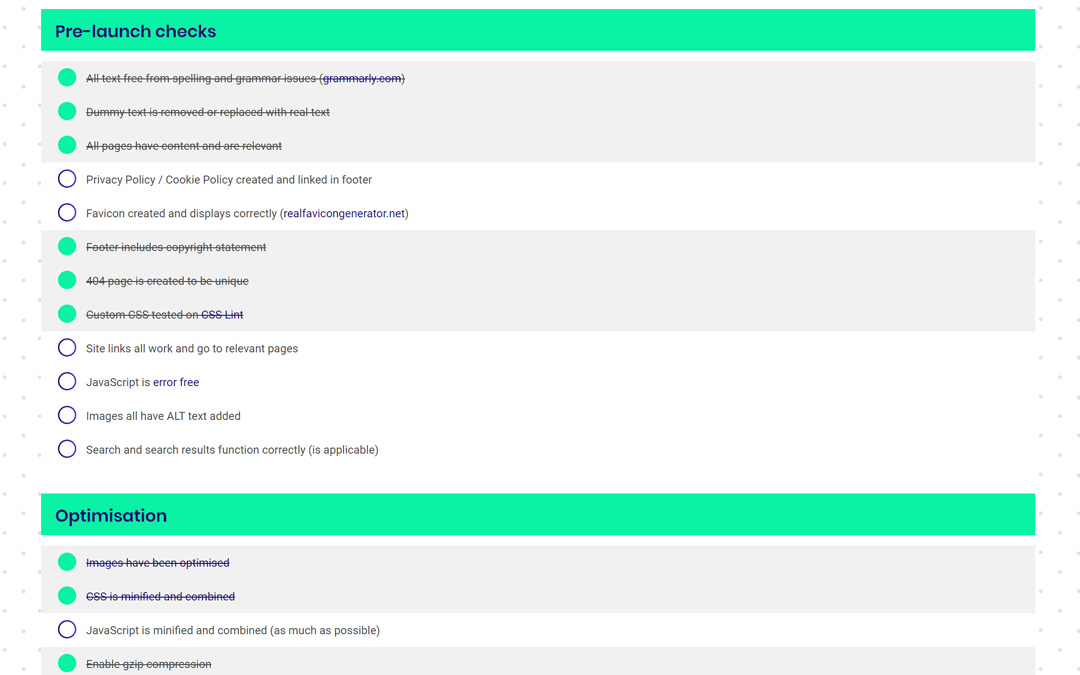Uncheck the Footer includes copyright statement item

(67, 246)
